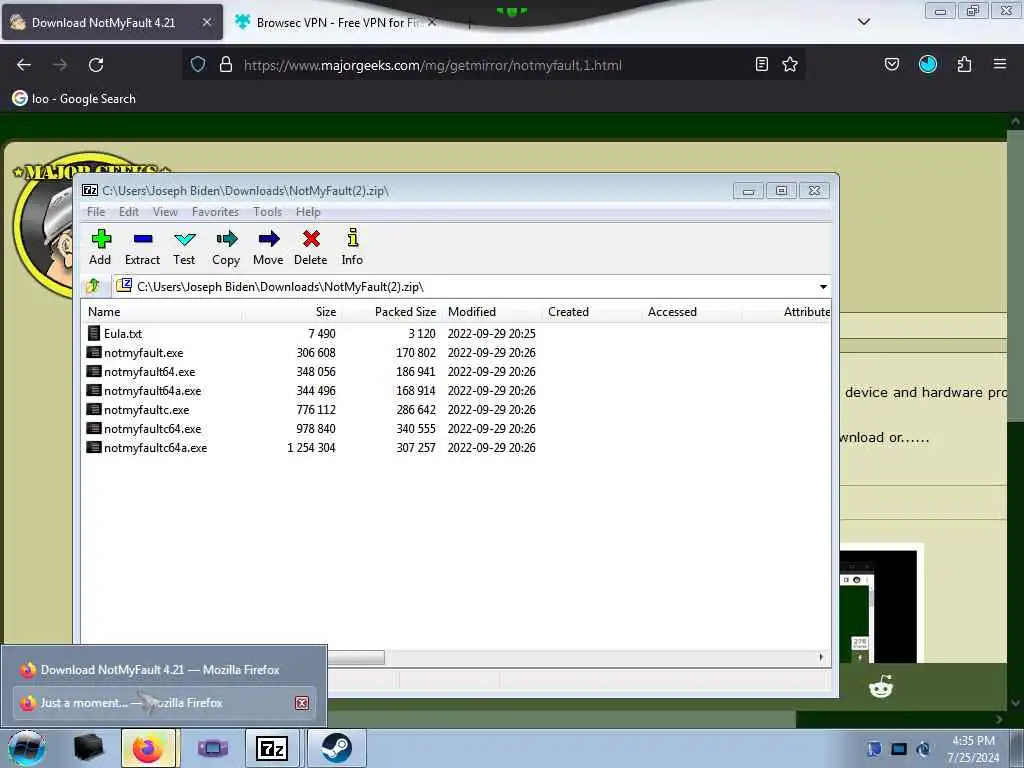The width and height of the screenshot is (1024, 768).
Task: Click the Add button in 7-Zip toolbar
Action: point(100,247)
